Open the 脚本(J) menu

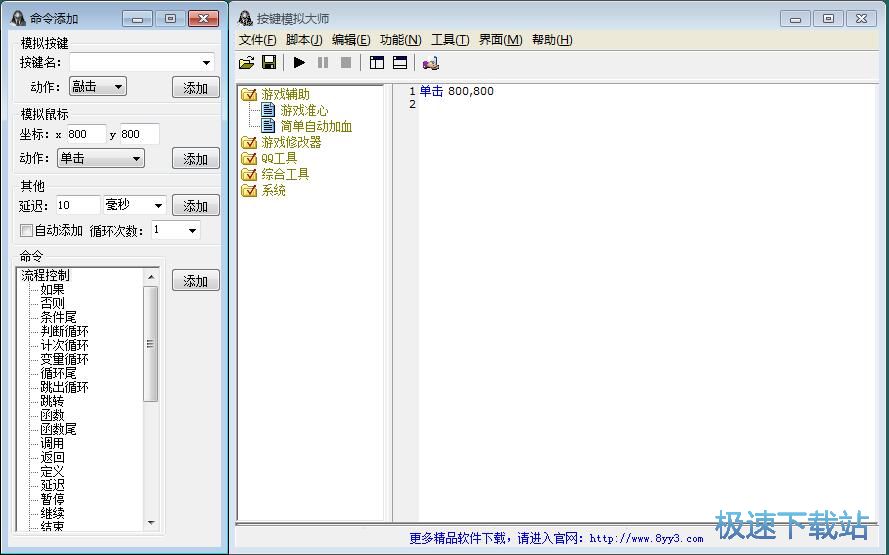tap(304, 40)
